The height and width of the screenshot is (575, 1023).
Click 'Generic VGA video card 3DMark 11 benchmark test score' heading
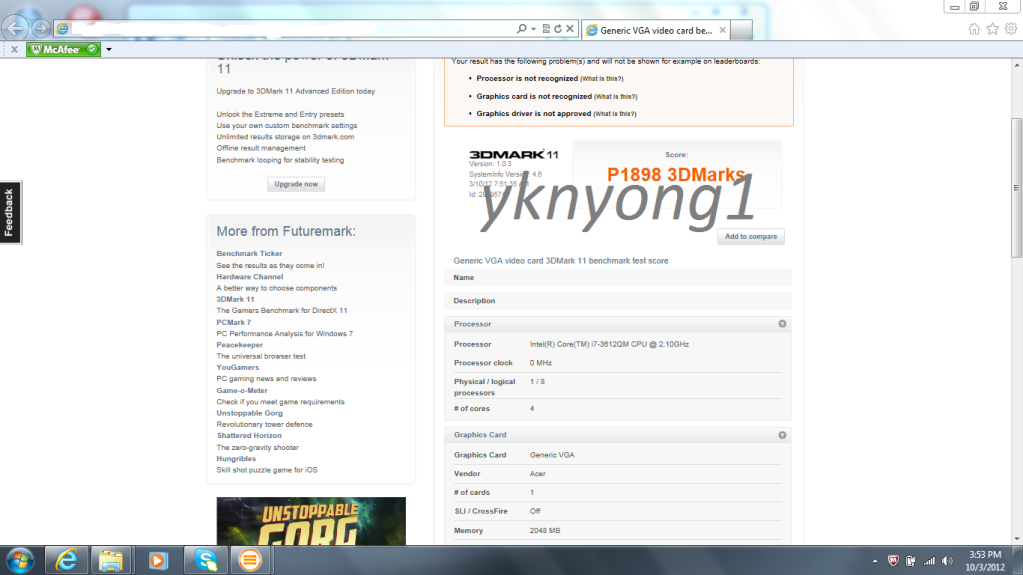pos(561,260)
